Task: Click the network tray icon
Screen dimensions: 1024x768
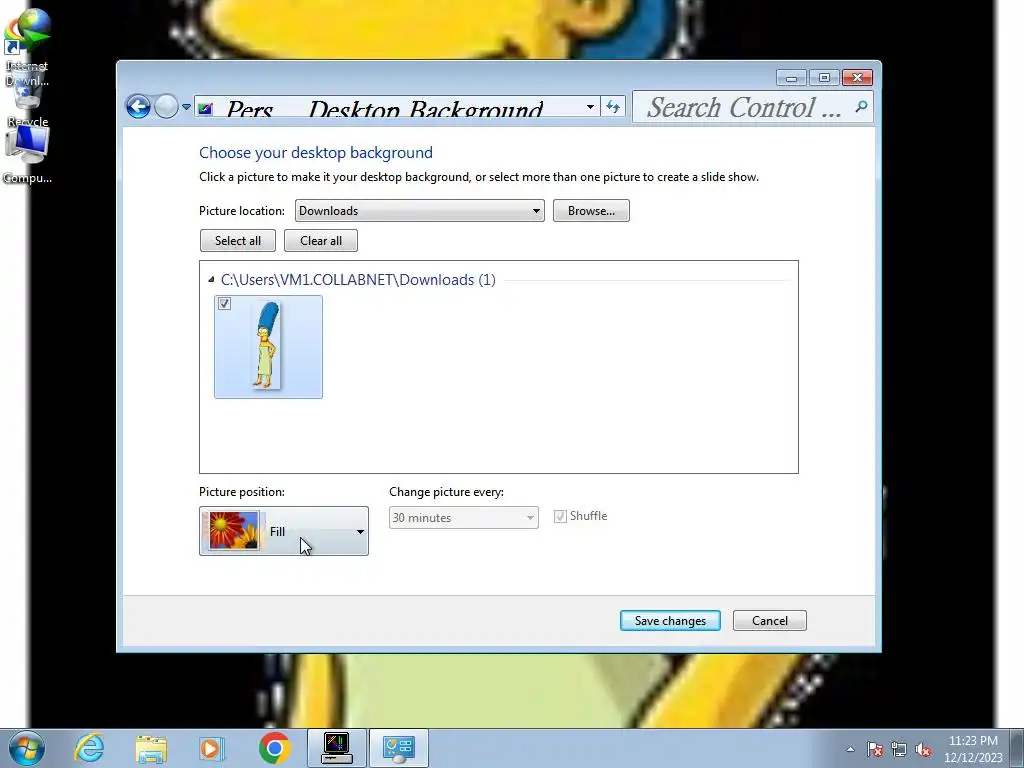Action: click(x=899, y=749)
